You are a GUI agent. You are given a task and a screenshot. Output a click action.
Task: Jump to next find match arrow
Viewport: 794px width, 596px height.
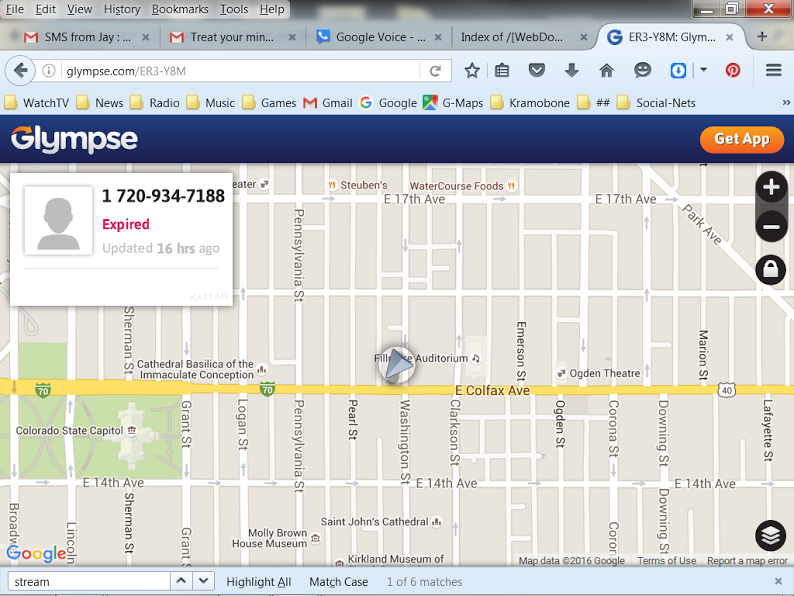pyautogui.click(x=204, y=581)
